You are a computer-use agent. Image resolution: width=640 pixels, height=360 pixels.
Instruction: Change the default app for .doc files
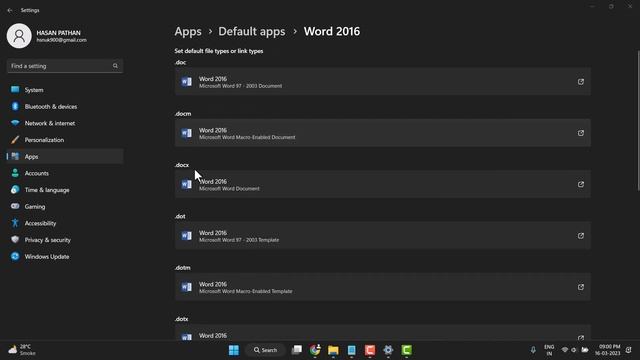pos(382,82)
